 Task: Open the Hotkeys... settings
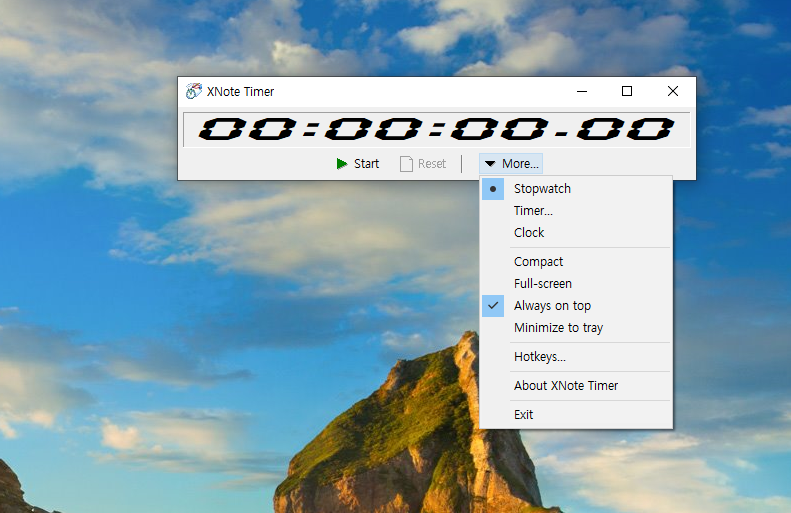click(576, 357)
